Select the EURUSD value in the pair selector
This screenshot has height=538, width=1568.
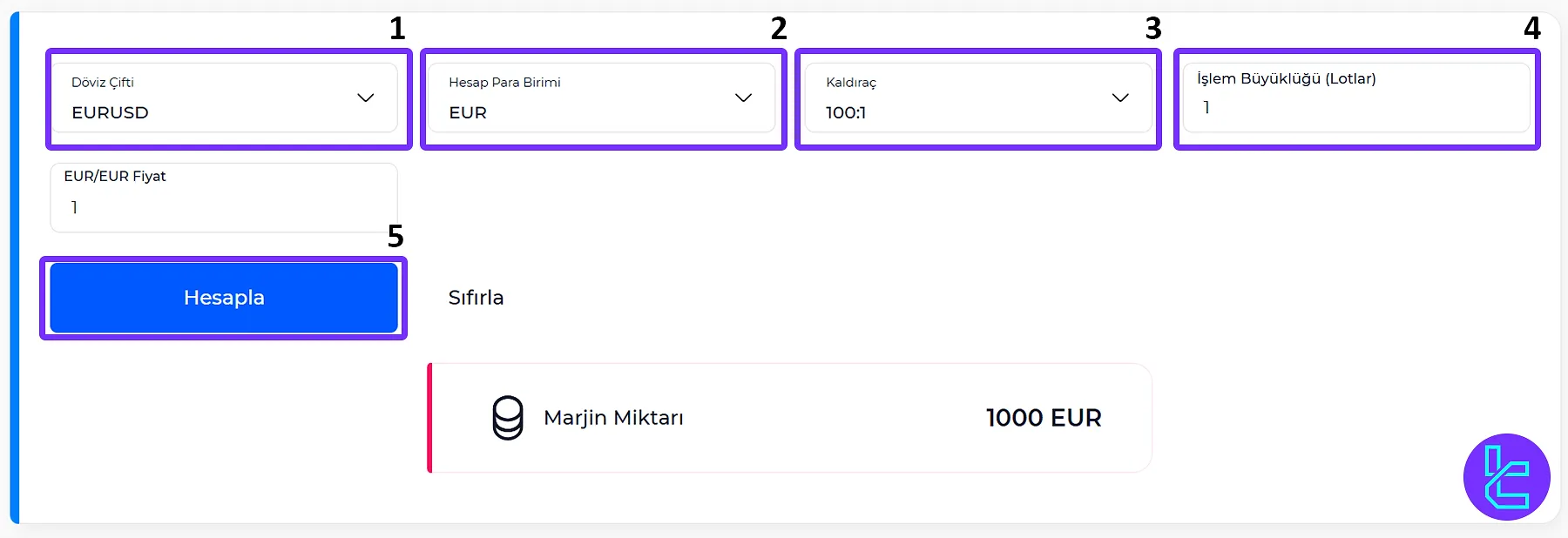[111, 112]
